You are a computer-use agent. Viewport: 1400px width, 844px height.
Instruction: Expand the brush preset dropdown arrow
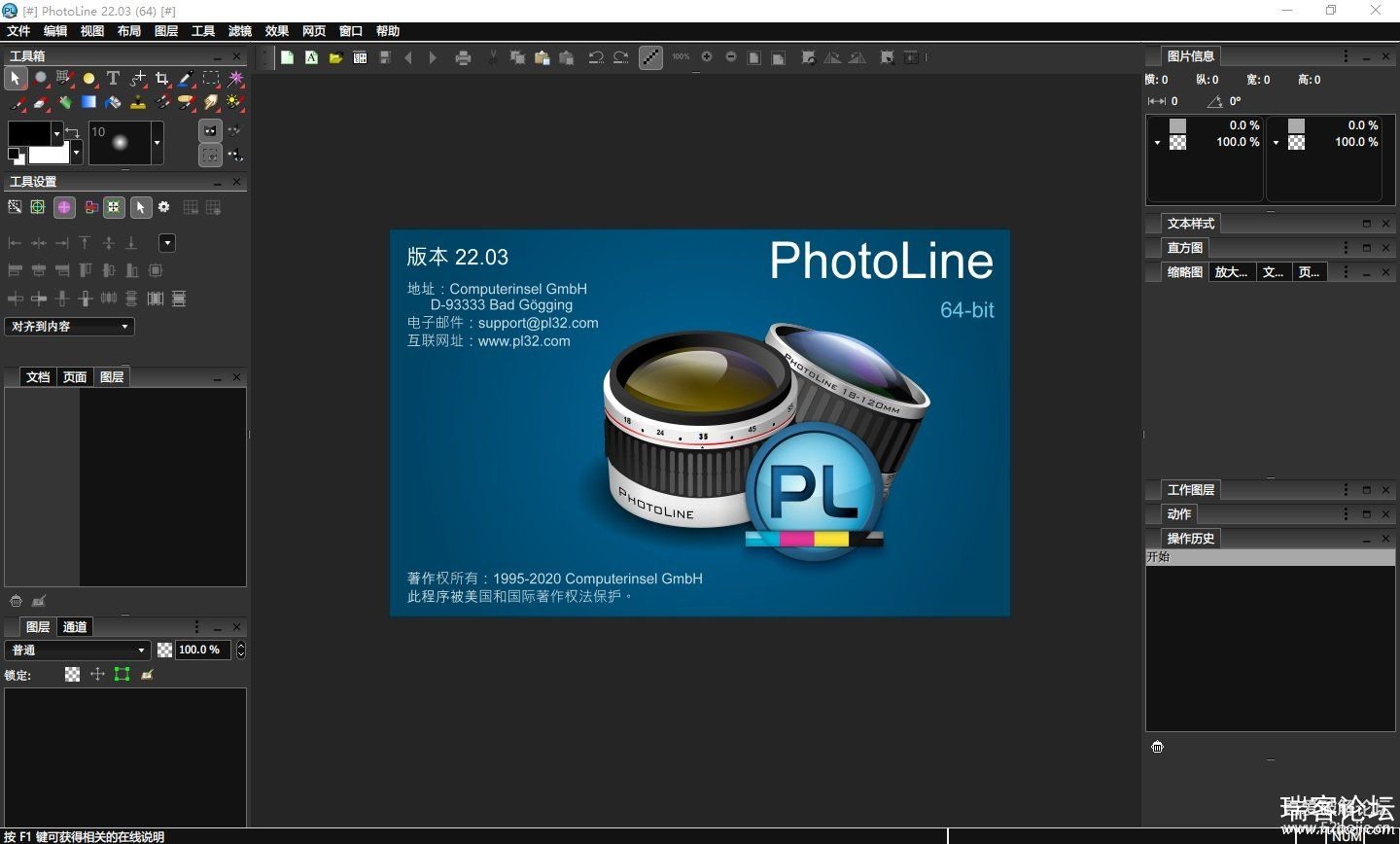(157, 143)
